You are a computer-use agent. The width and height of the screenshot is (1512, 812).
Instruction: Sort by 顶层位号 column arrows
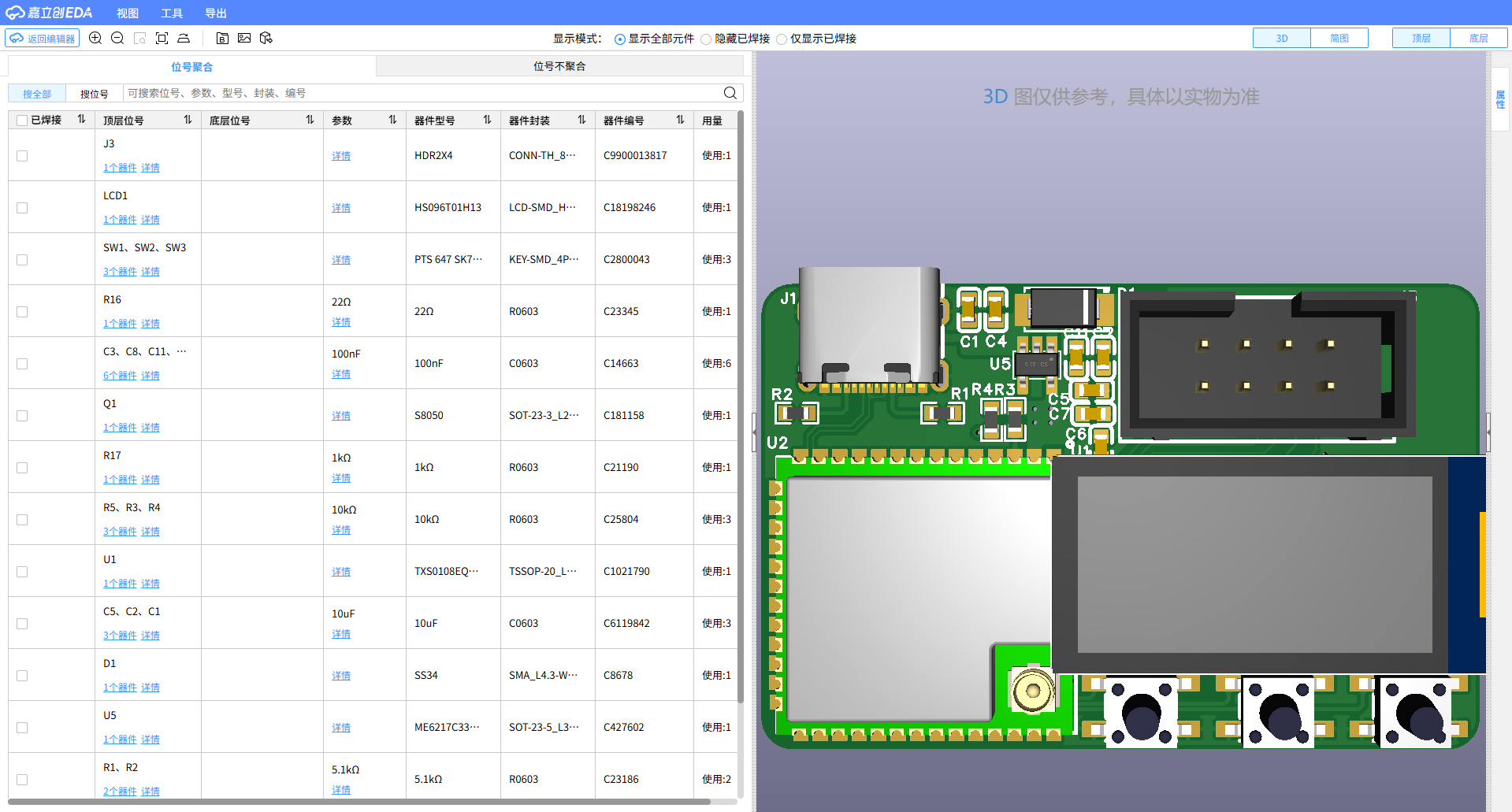(188, 120)
